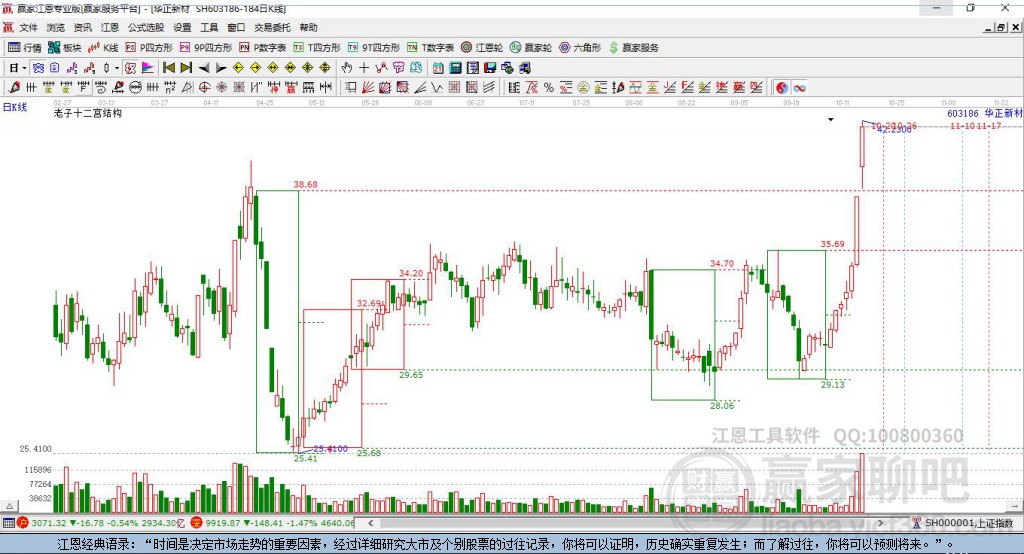This screenshot has width=1024, height=554.
Task: Open the 板块 sector view
Action: (x=64, y=48)
